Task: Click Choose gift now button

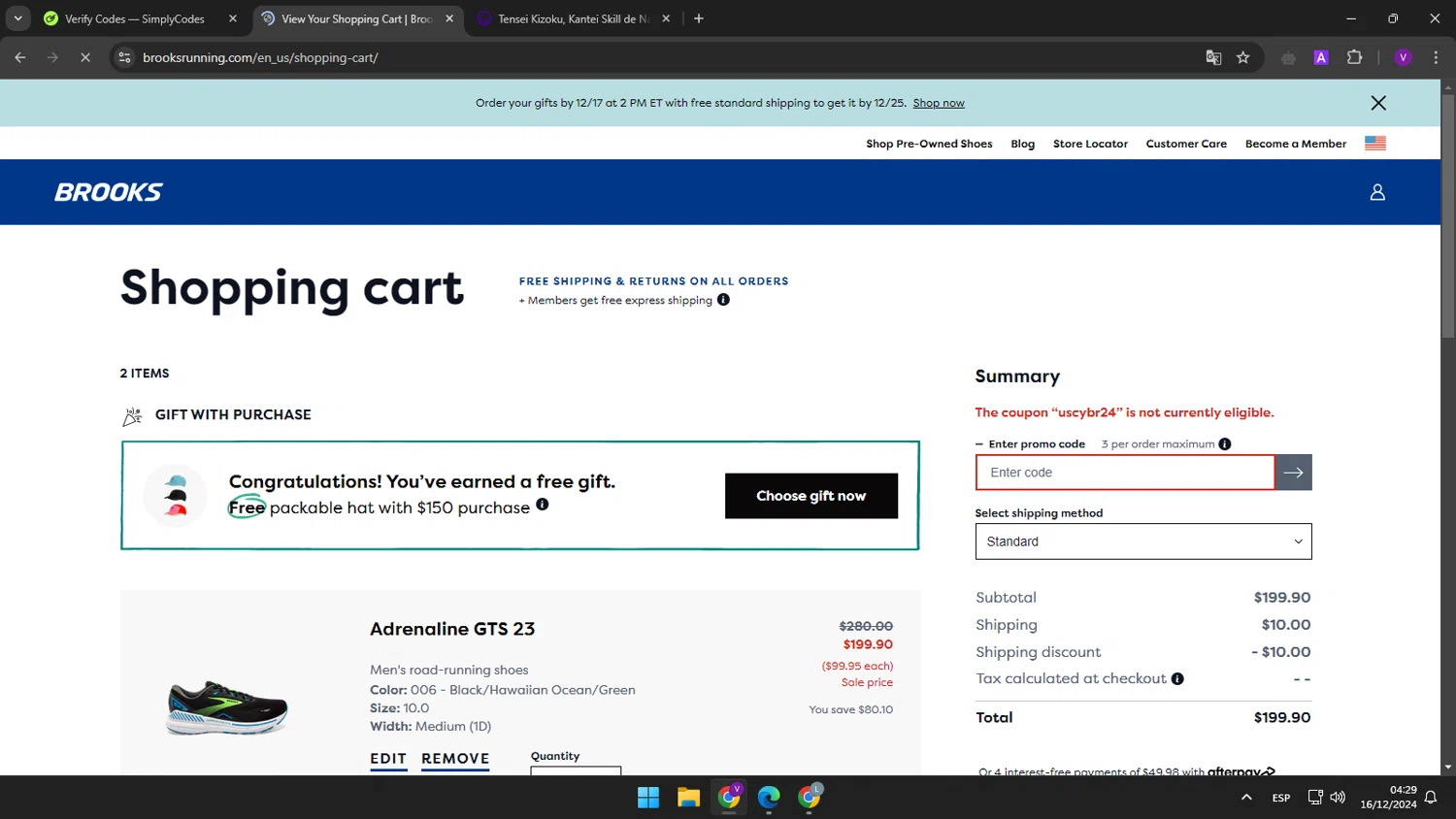Action: 811,496
